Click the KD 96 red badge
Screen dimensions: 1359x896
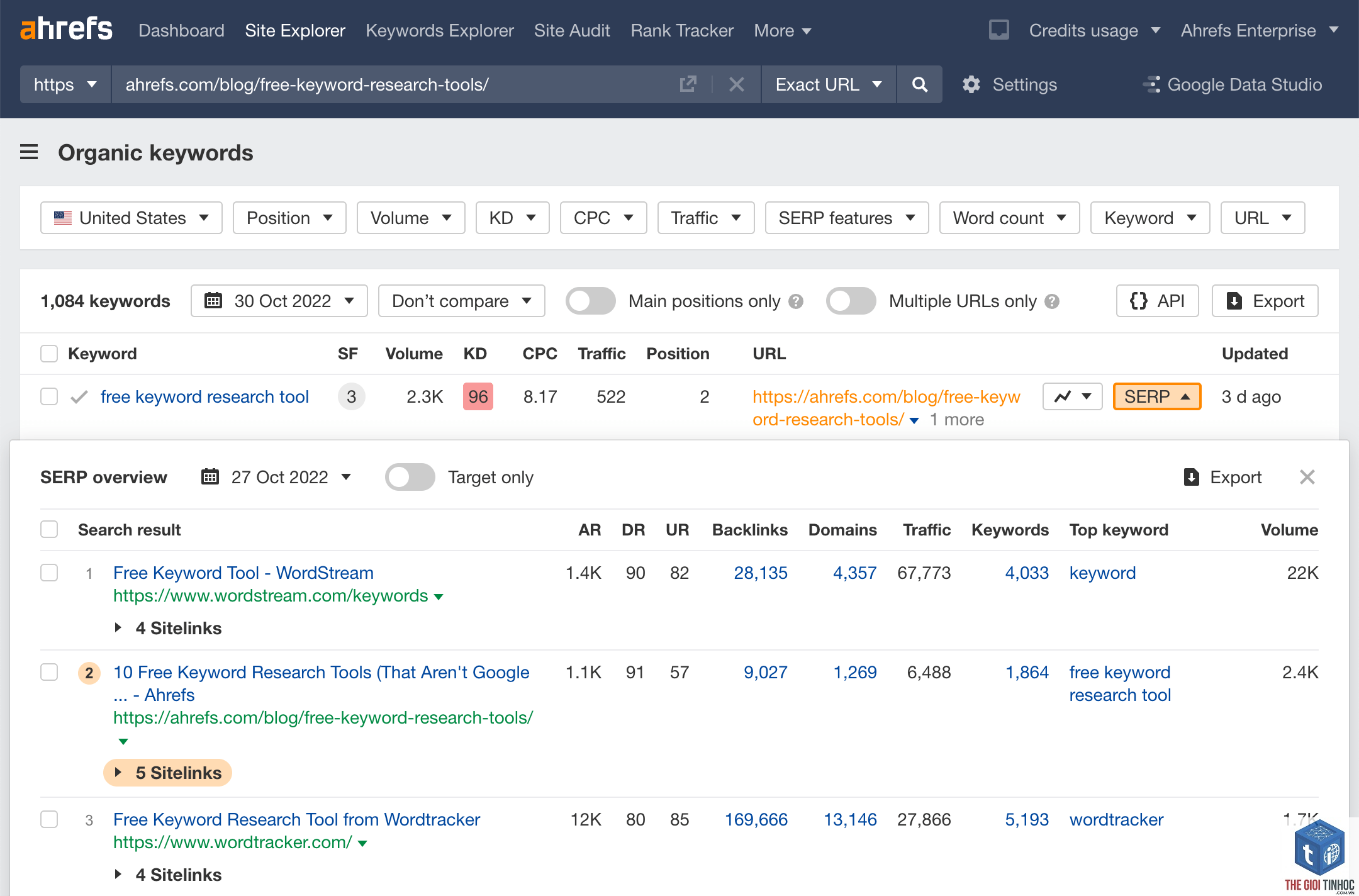[478, 396]
